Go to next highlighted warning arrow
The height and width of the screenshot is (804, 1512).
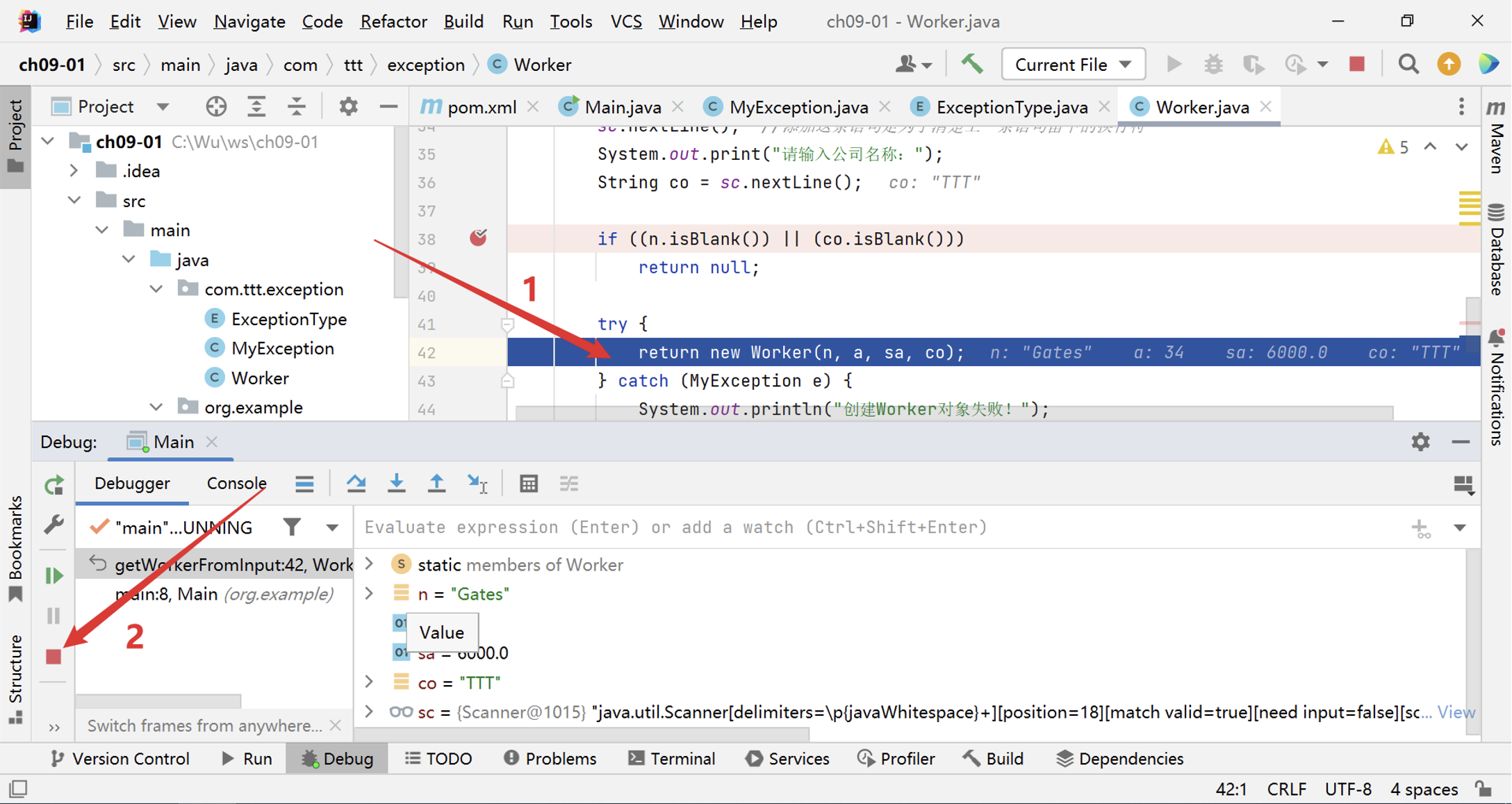tap(1461, 147)
